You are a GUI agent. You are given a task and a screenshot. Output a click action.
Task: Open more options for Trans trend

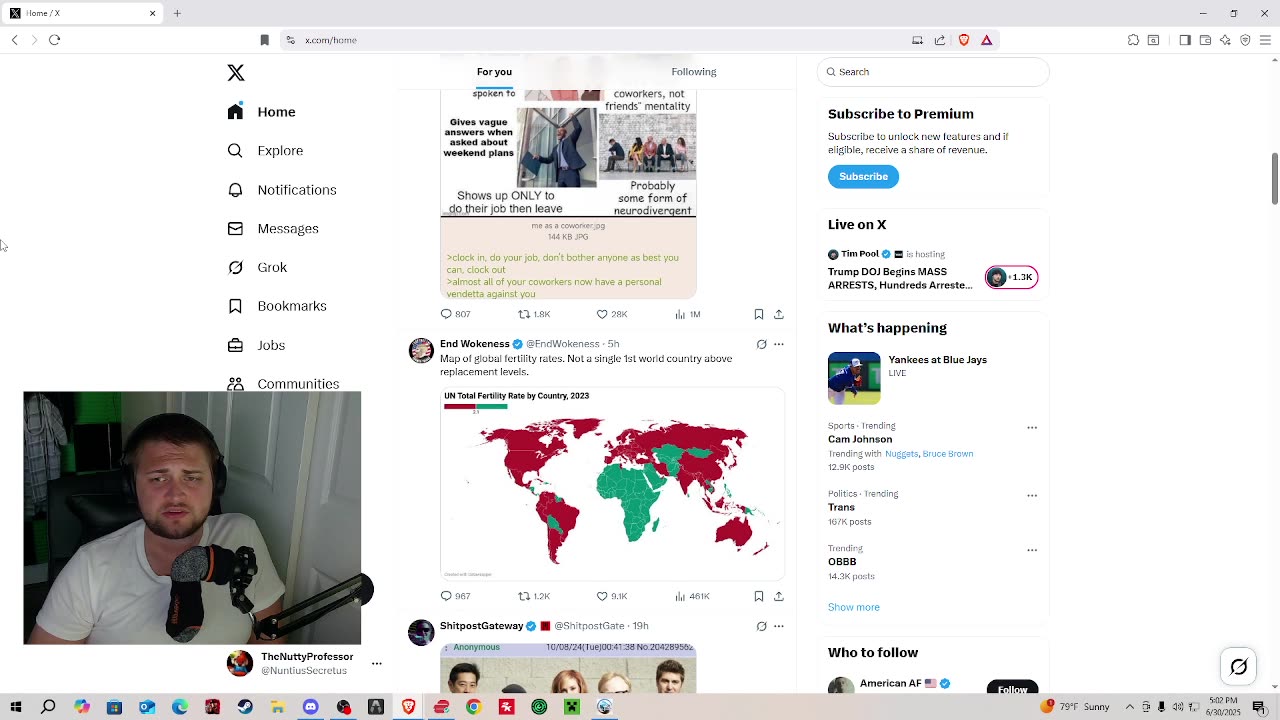click(1032, 496)
